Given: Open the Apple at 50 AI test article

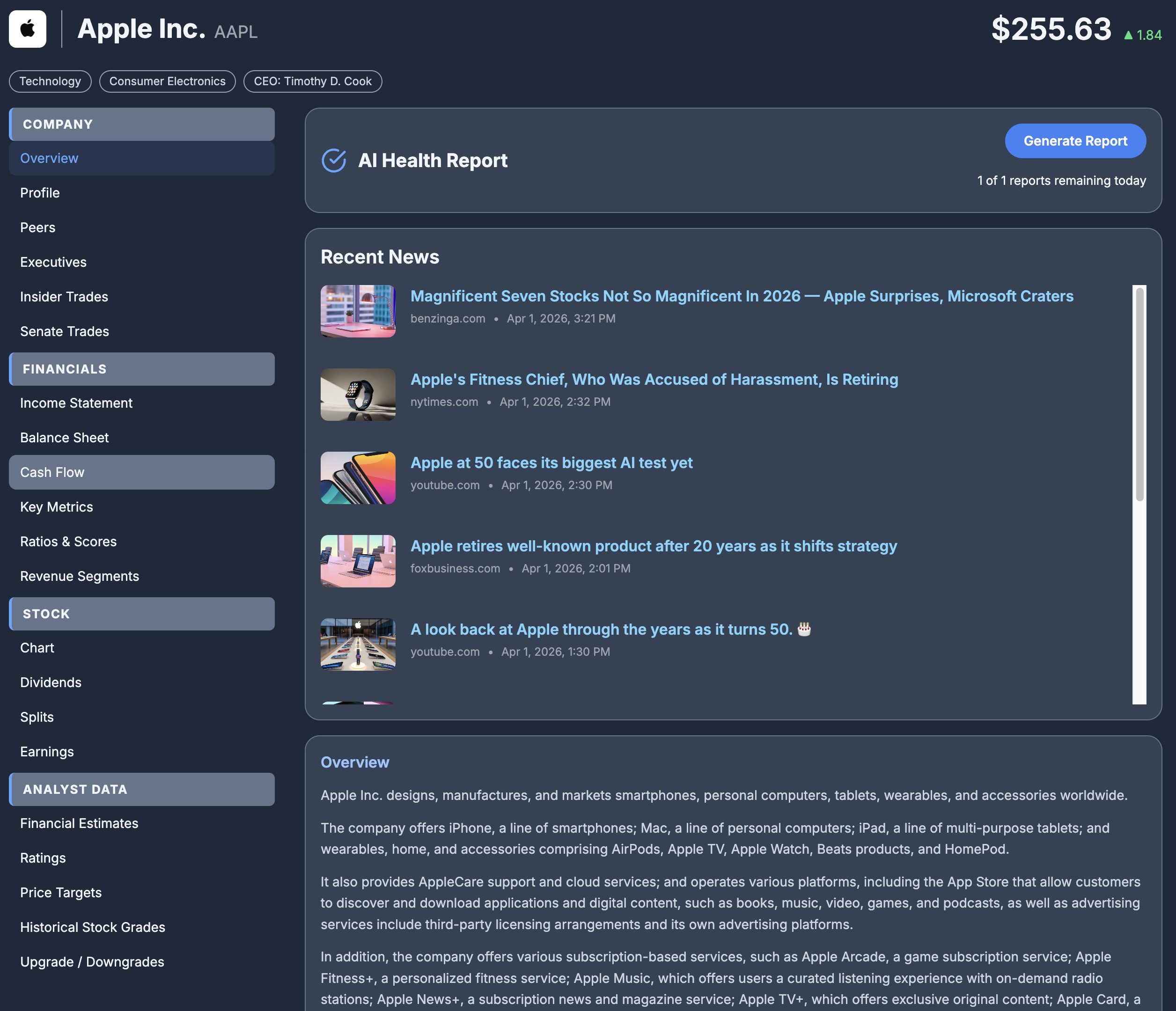Looking at the screenshot, I should [x=551, y=462].
